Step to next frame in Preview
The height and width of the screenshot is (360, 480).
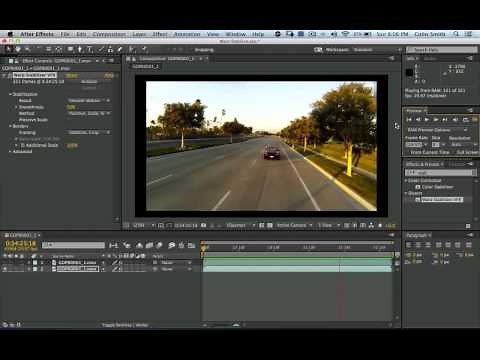pyautogui.click(x=436, y=119)
